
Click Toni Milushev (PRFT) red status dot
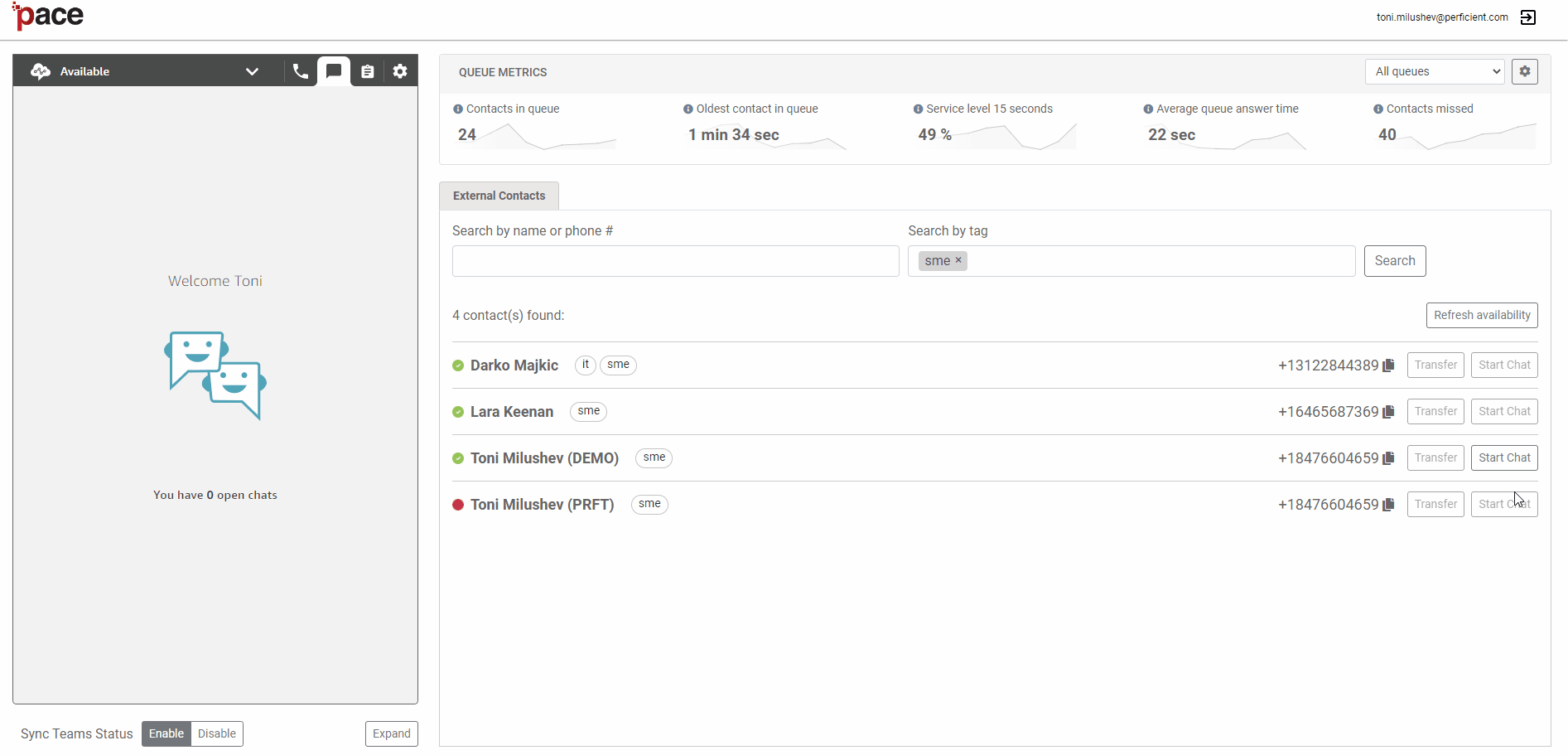[x=458, y=505]
